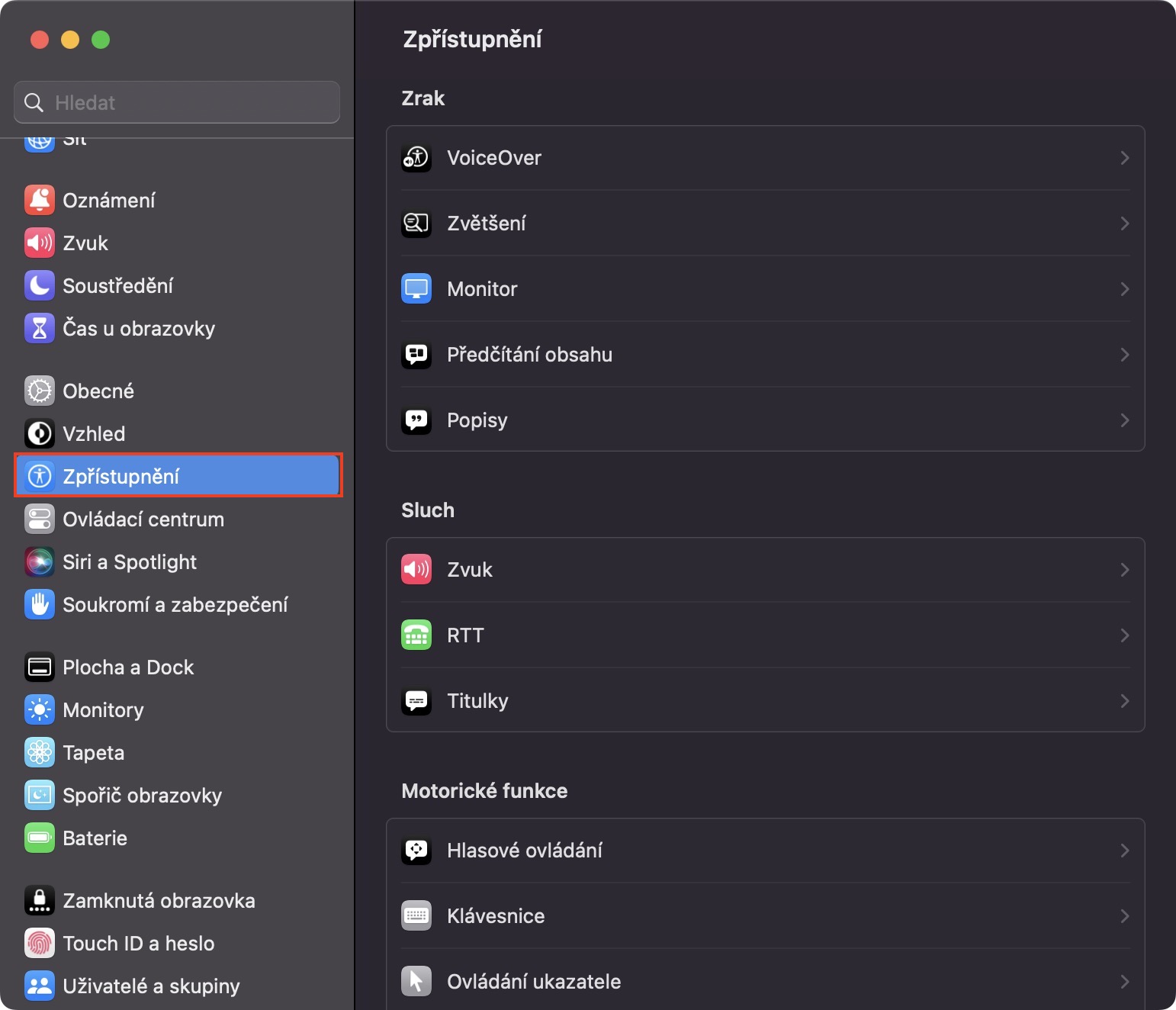1176x1010 pixels.
Task: Click the Siri a Spotlight icon
Action: point(40,562)
